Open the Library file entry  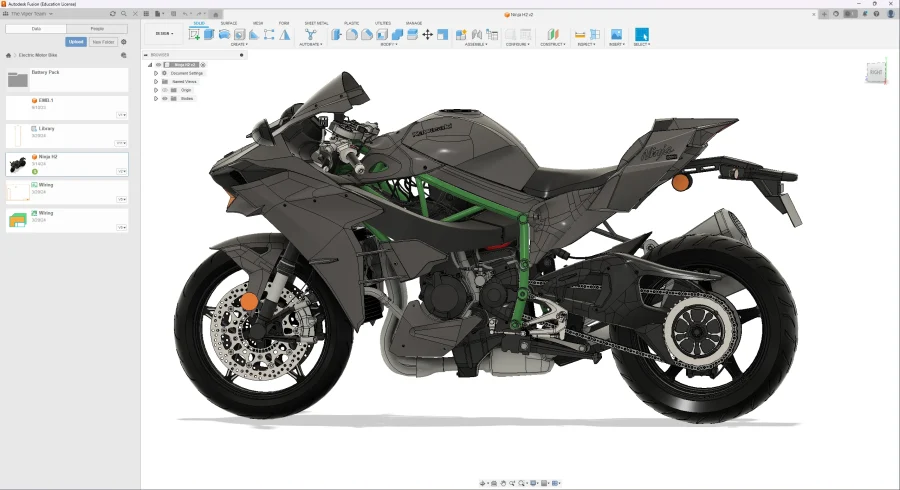click(67, 136)
